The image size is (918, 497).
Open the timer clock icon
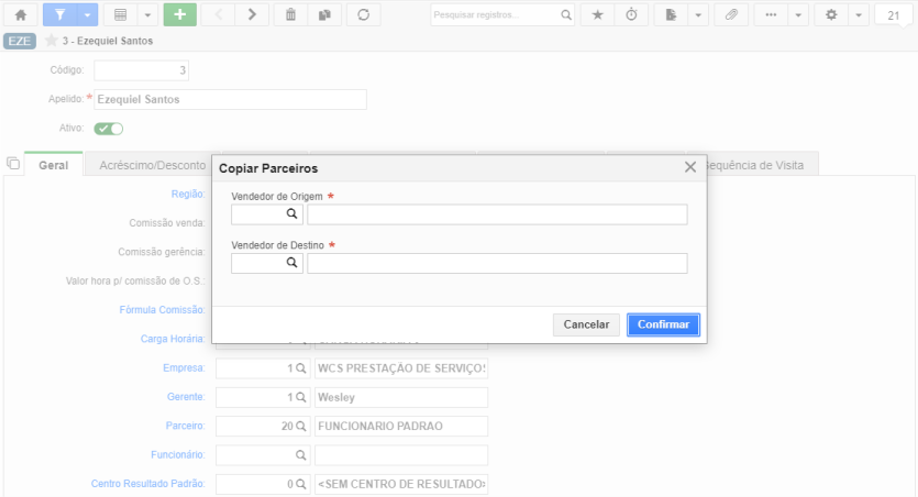631,15
